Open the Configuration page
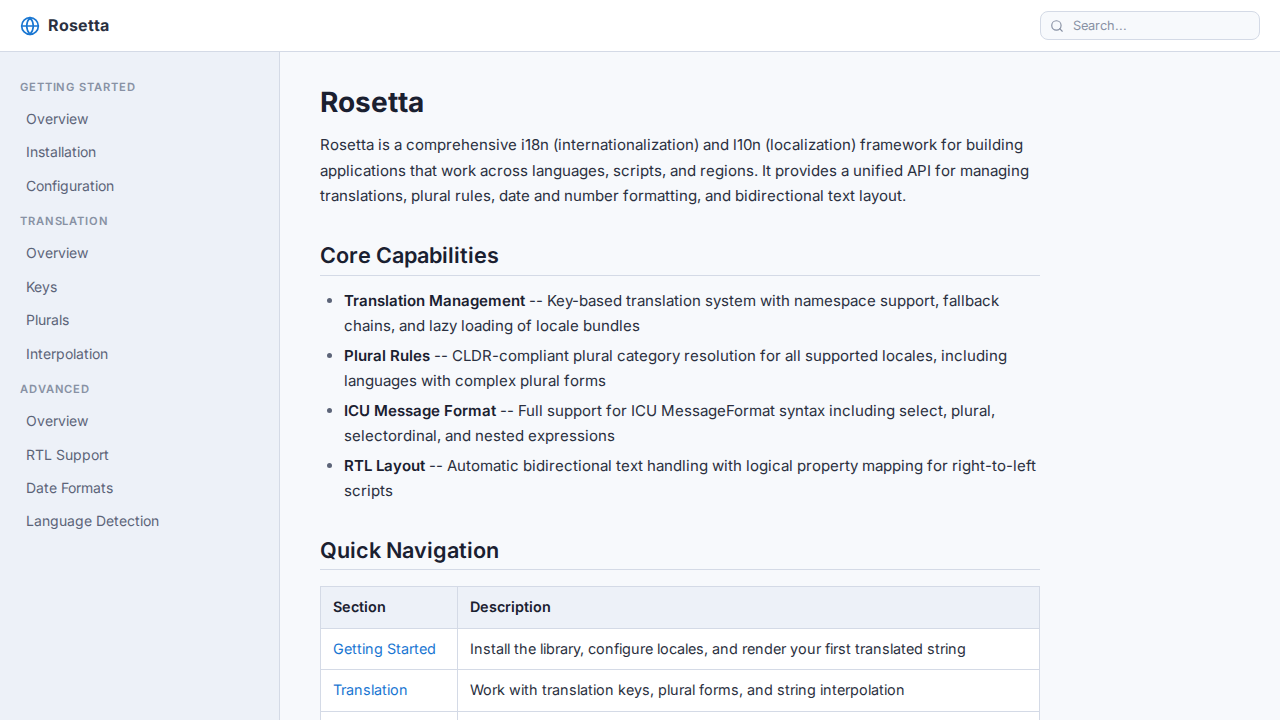This screenshot has width=1280, height=720. (70, 186)
